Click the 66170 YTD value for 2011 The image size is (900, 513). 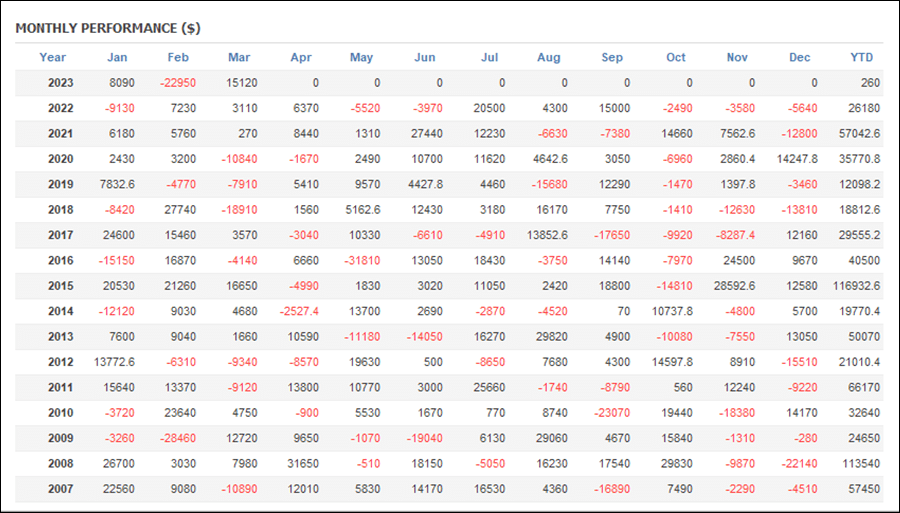(864, 387)
